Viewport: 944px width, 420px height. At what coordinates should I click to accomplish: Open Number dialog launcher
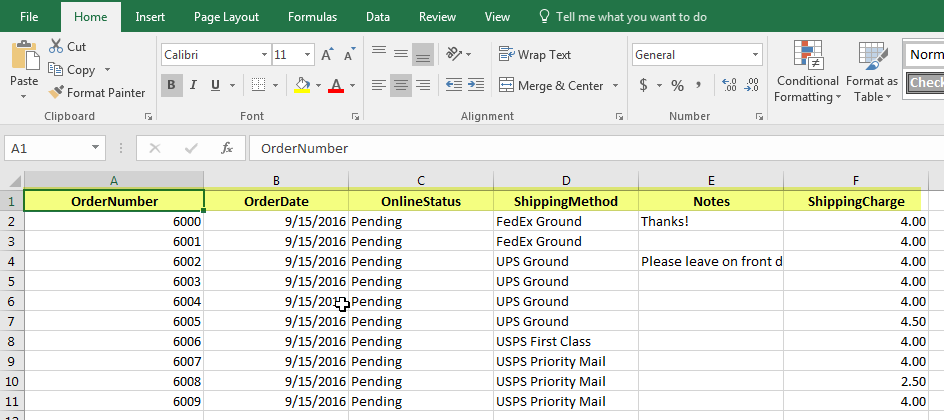click(x=760, y=117)
